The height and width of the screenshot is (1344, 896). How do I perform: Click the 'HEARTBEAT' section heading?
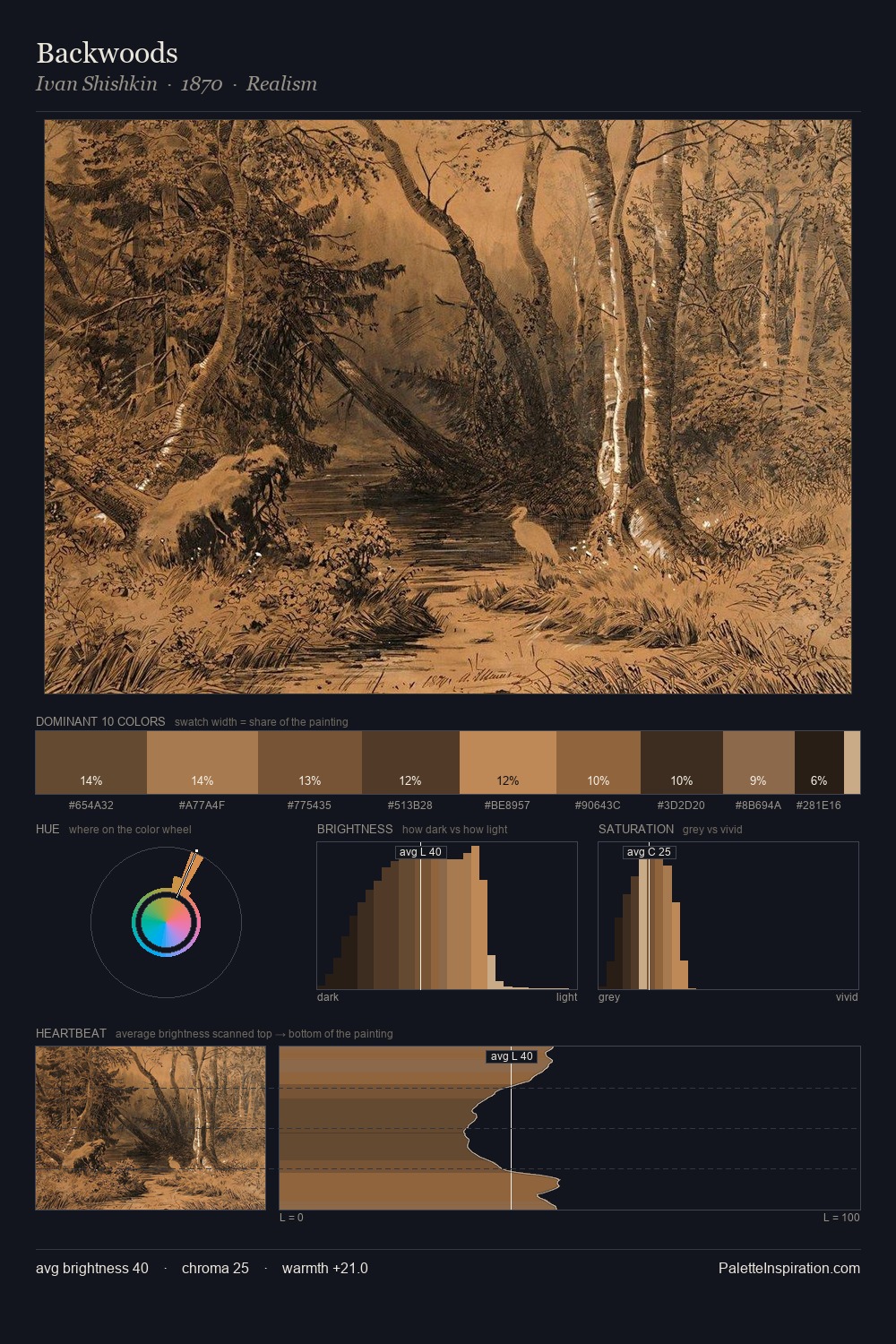(x=71, y=1033)
